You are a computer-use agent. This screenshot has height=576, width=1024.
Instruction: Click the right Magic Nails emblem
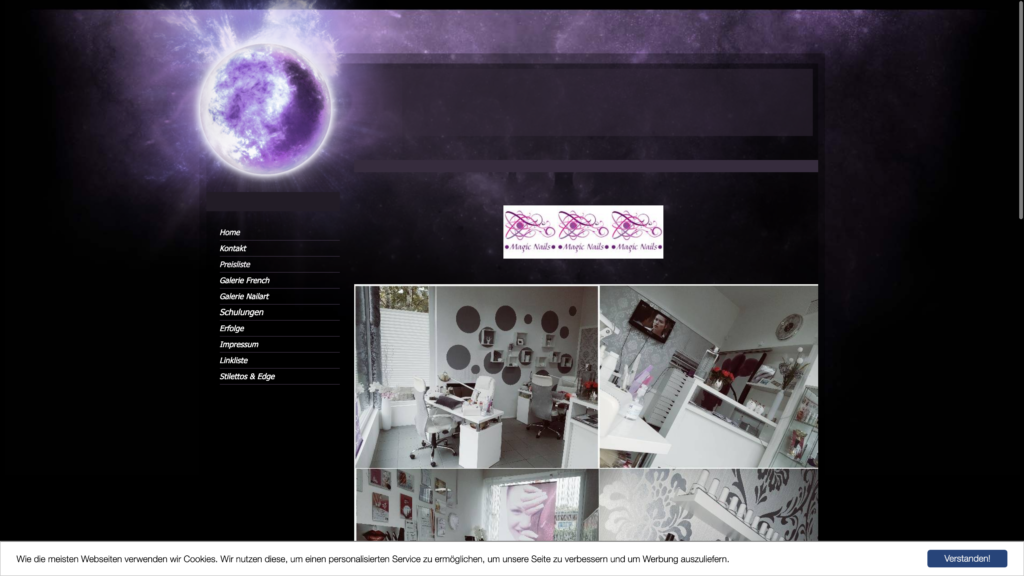point(636,232)
